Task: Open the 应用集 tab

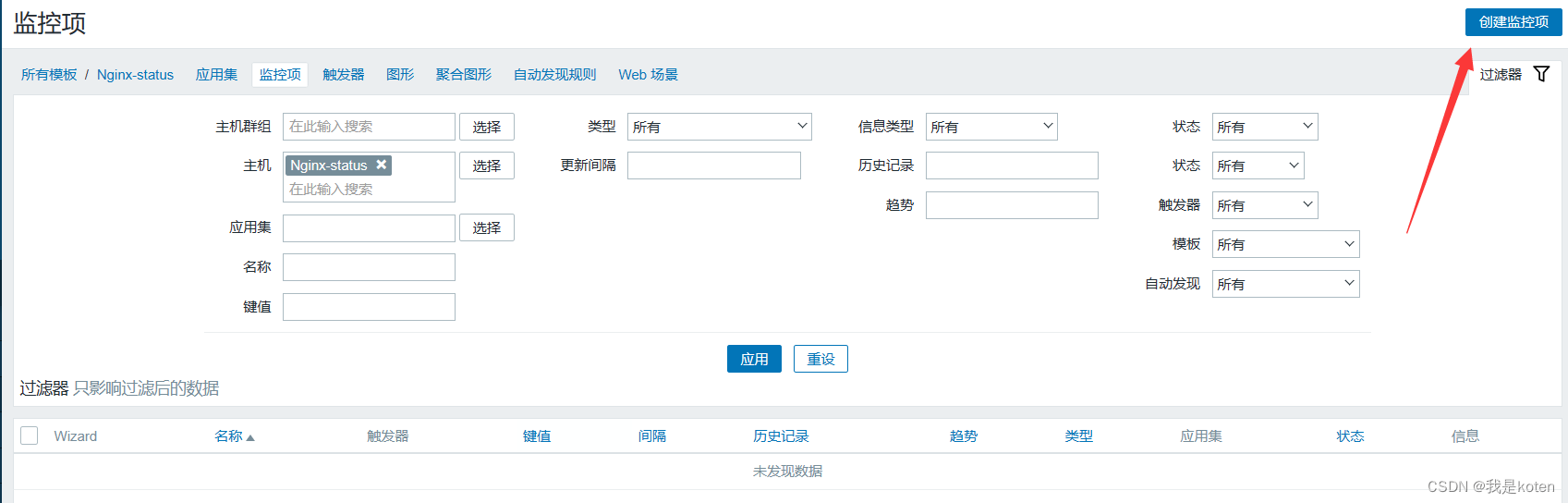Action: tap(216, 75)
